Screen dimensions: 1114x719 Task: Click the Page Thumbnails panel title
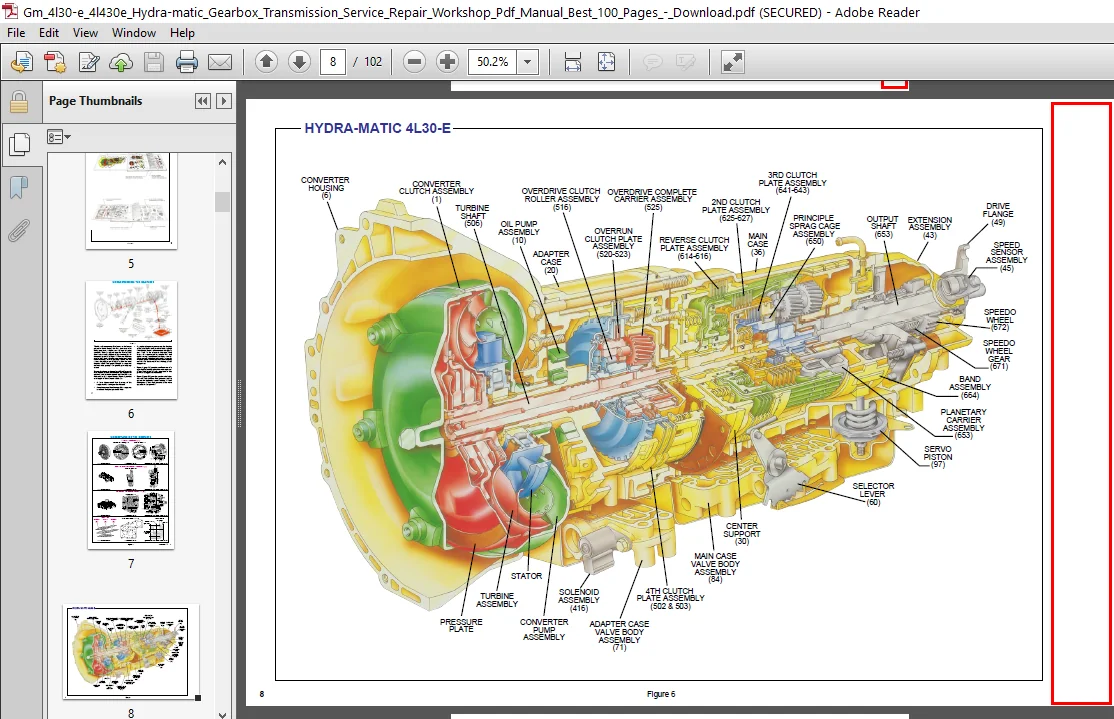click(95, 101)
